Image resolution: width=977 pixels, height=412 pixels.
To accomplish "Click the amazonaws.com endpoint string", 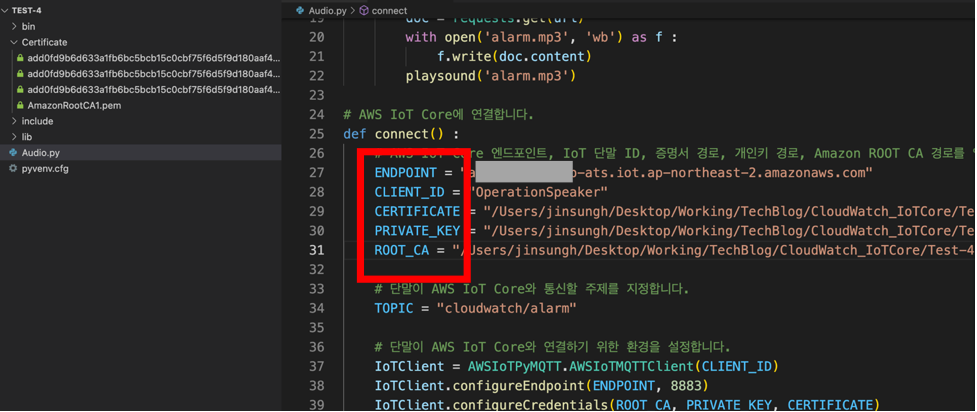I will [665, 173].
